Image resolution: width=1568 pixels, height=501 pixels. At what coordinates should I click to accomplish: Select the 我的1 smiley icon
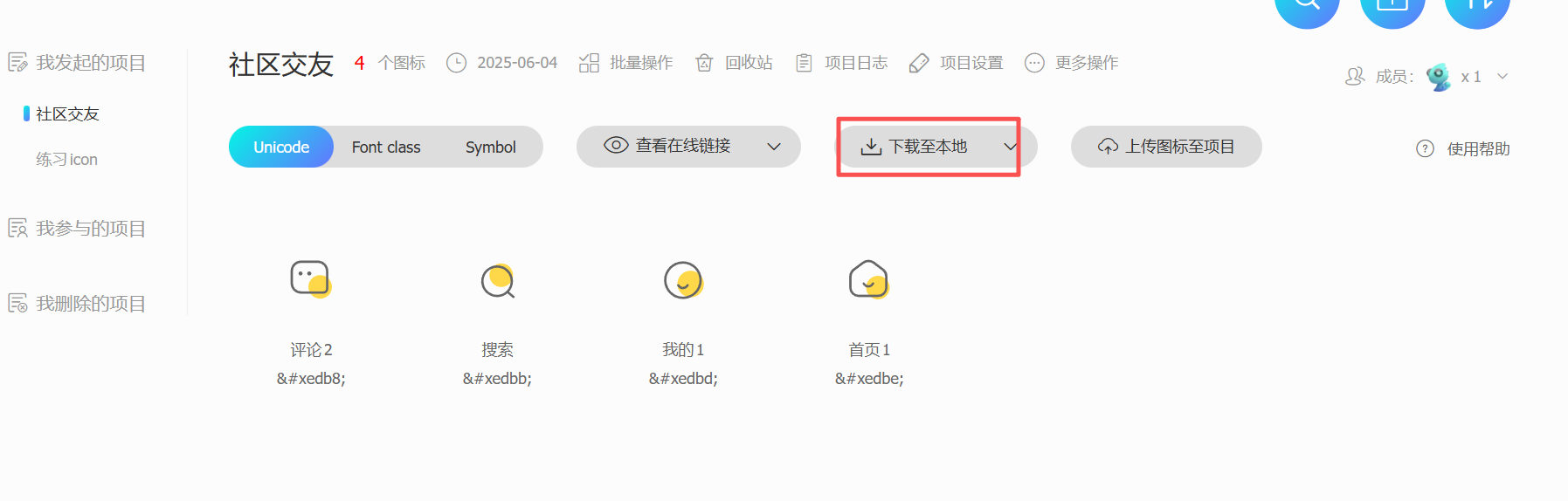click(683, 280)
